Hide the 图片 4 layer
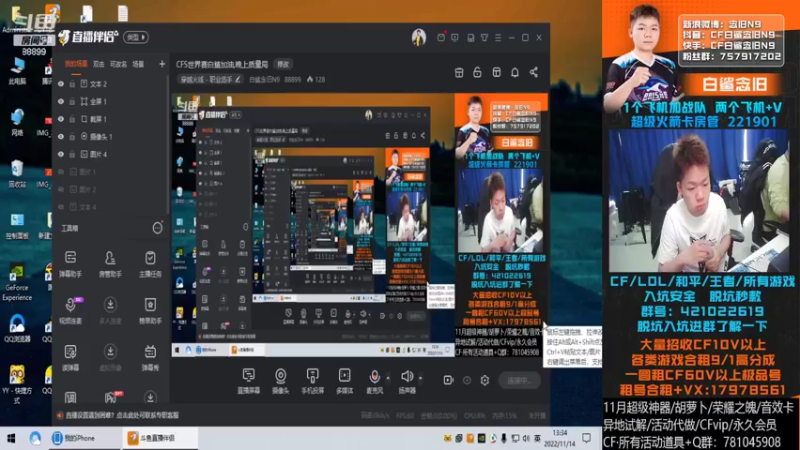Screen dimensions: 800x450 (x=61, y=154)
